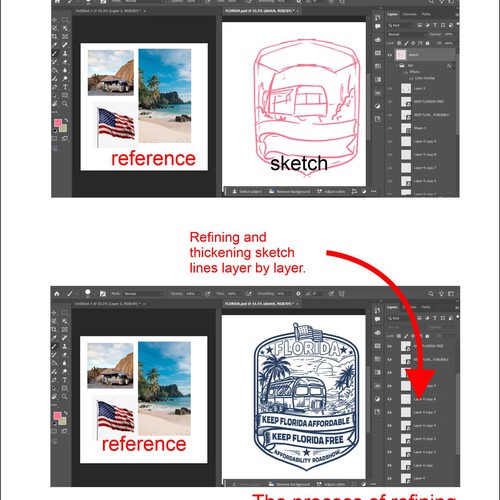
Task: Toggle Color Overlay effect eye in sketch window
Action: point(411,78)
